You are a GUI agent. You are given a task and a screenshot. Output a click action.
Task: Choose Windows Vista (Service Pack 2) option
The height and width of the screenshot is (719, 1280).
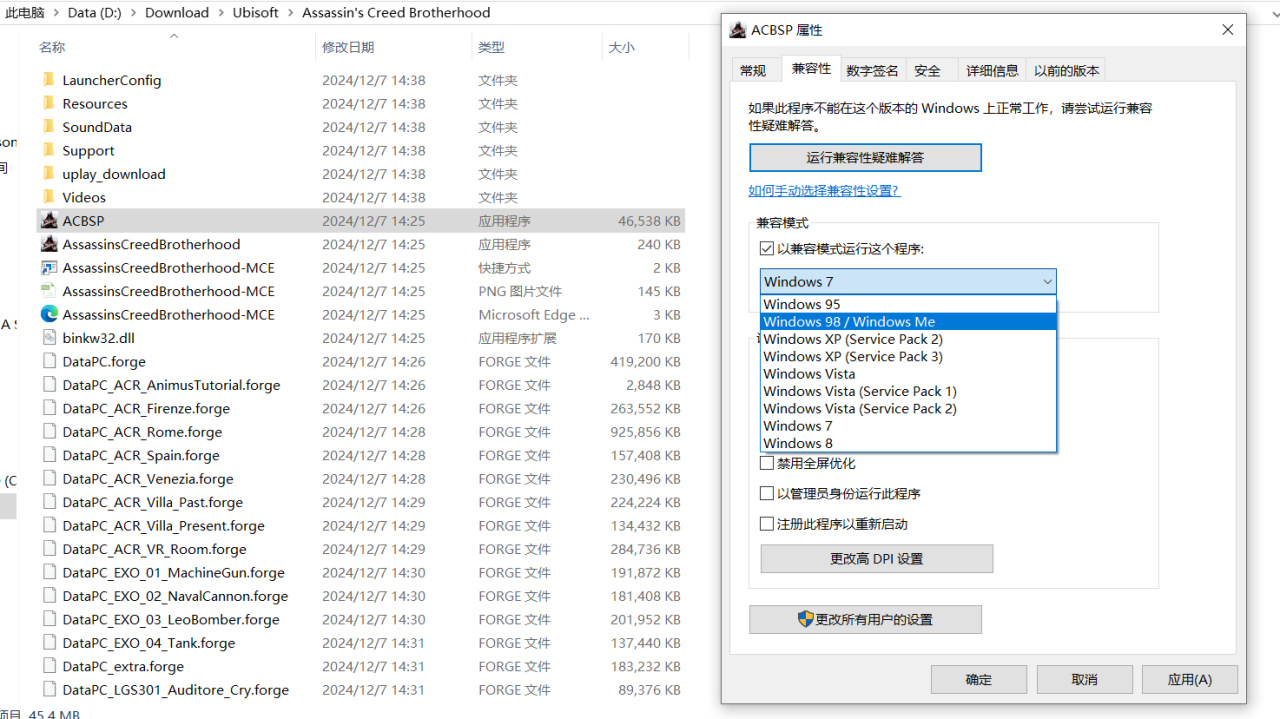coord(908,408)
